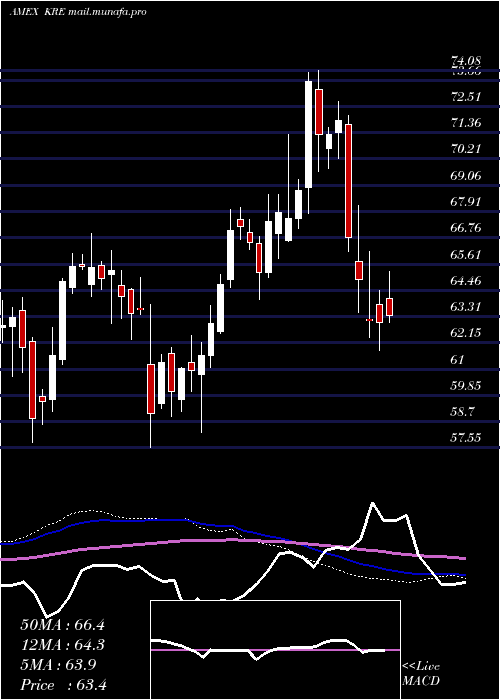Select the 63.31 price axis label
The height and width of the screenshot is (700, 500).
coord(466,306)
